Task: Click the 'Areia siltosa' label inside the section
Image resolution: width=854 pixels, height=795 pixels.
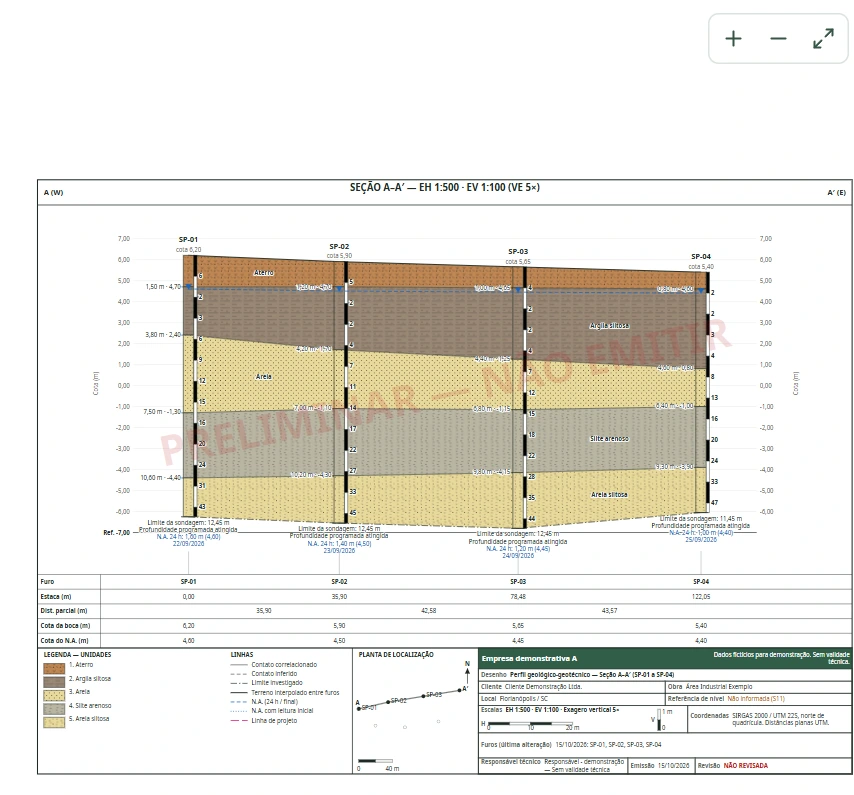Action: click(x=609, y=494)
